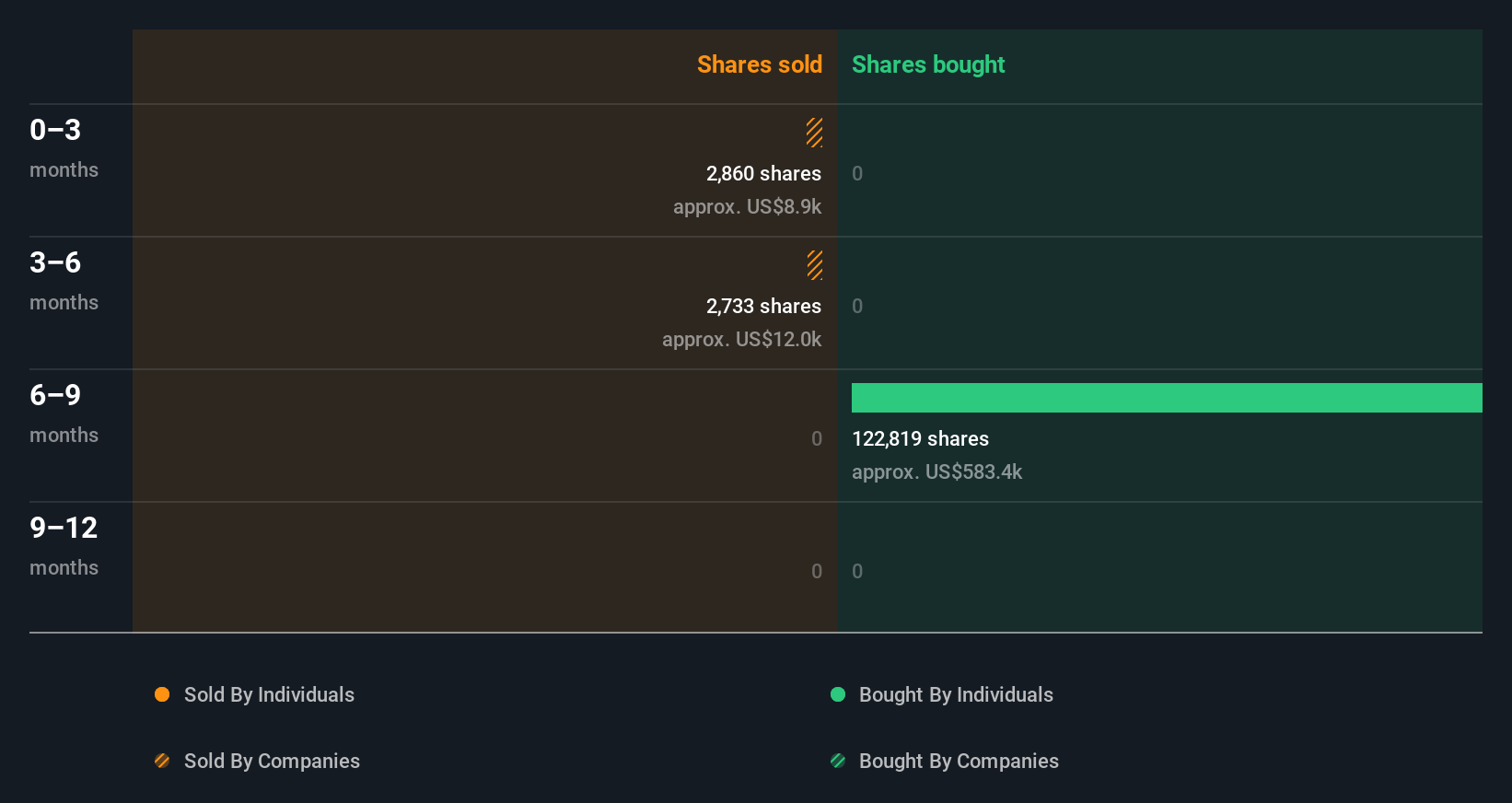The height and width of the screenshot is (803, 1512).
Task: Click the Bought By Companies legend label
Action: (x=959, y=761)
